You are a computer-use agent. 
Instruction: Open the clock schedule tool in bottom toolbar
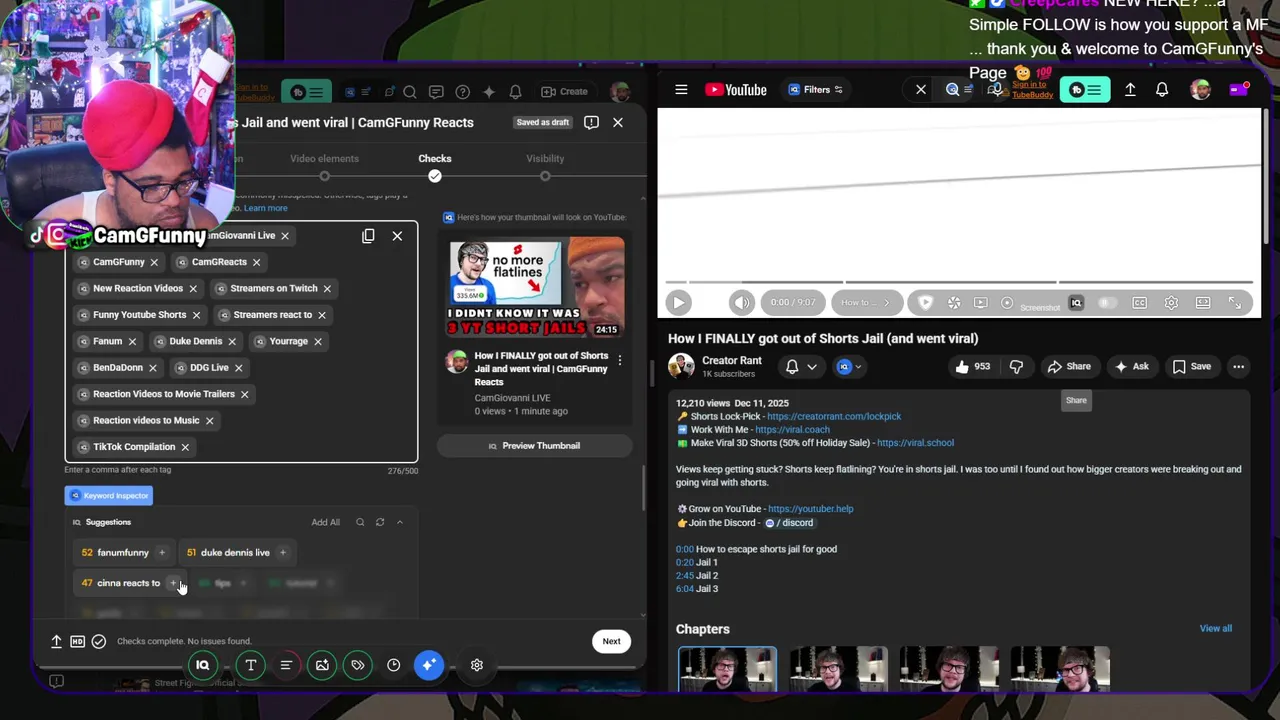click(394, 665)
